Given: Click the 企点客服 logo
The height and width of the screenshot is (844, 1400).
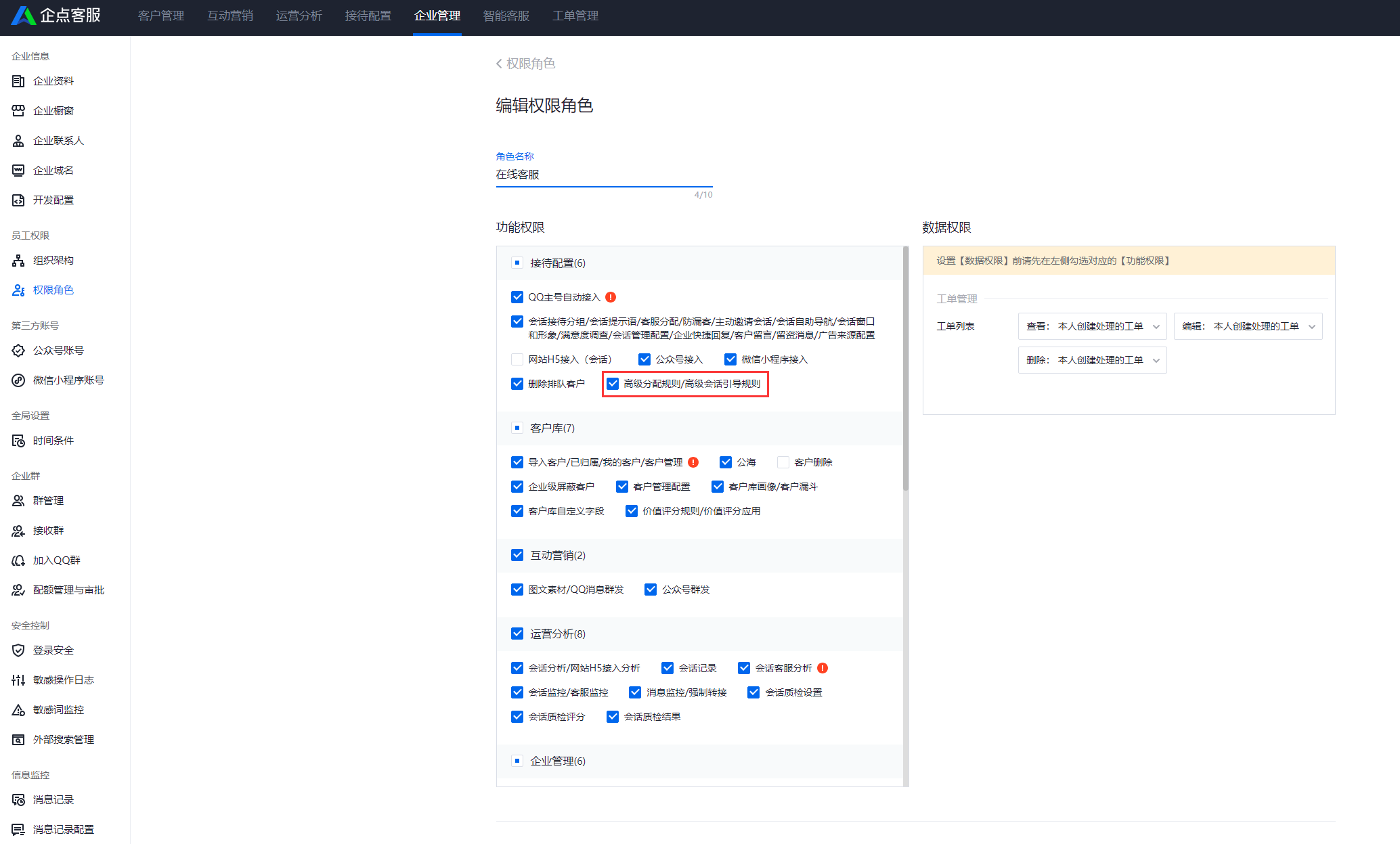Looking at the screenshot, I should (x=56, y=16).
